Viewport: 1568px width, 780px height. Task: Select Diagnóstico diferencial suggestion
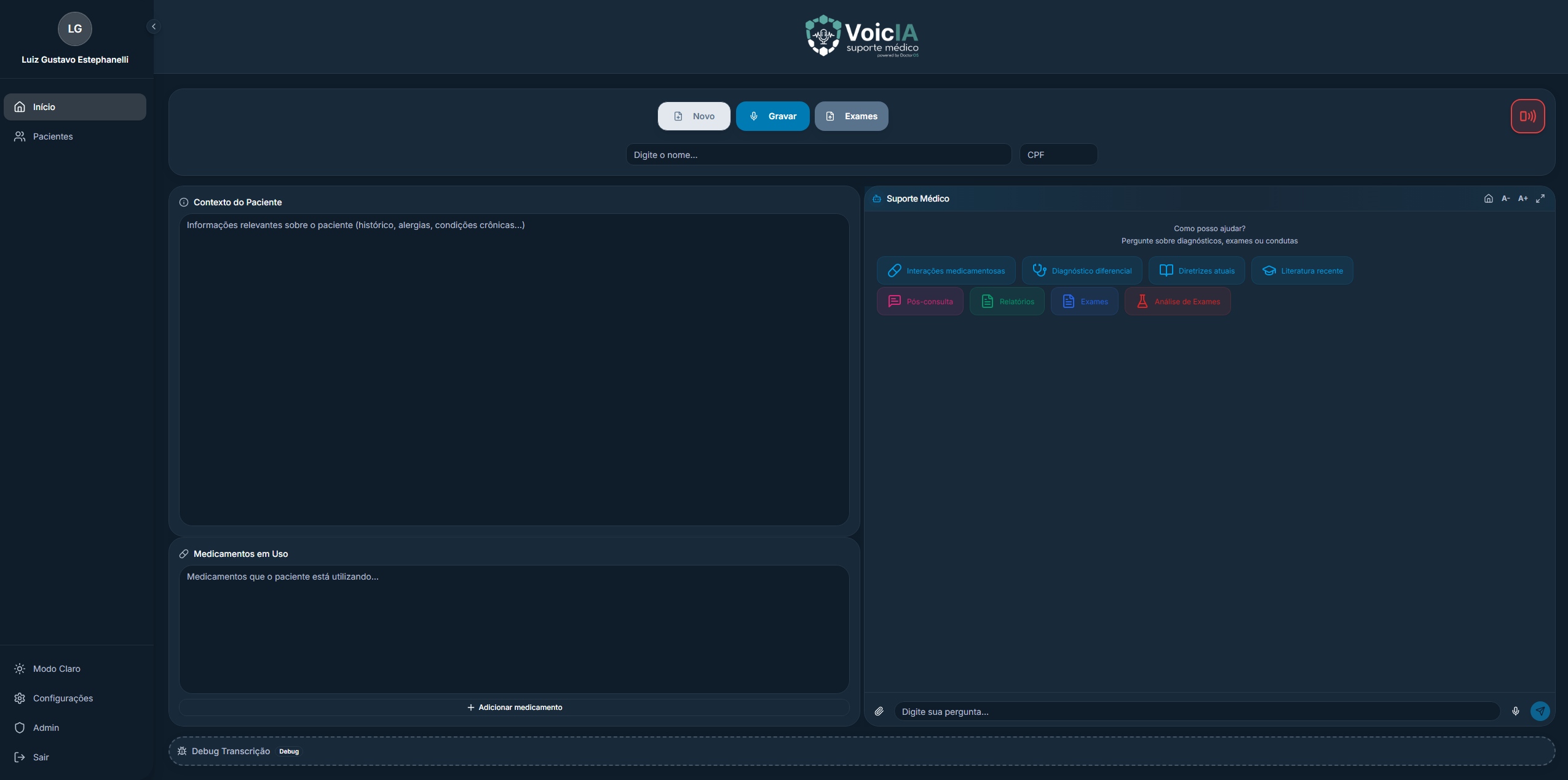coord(1082,270)
